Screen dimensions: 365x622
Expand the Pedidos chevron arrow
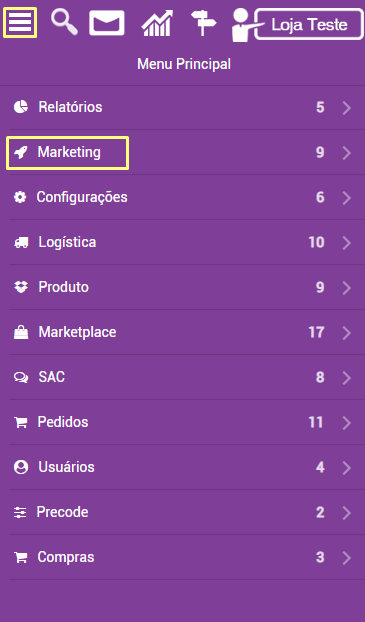click(x=347, y=422)
